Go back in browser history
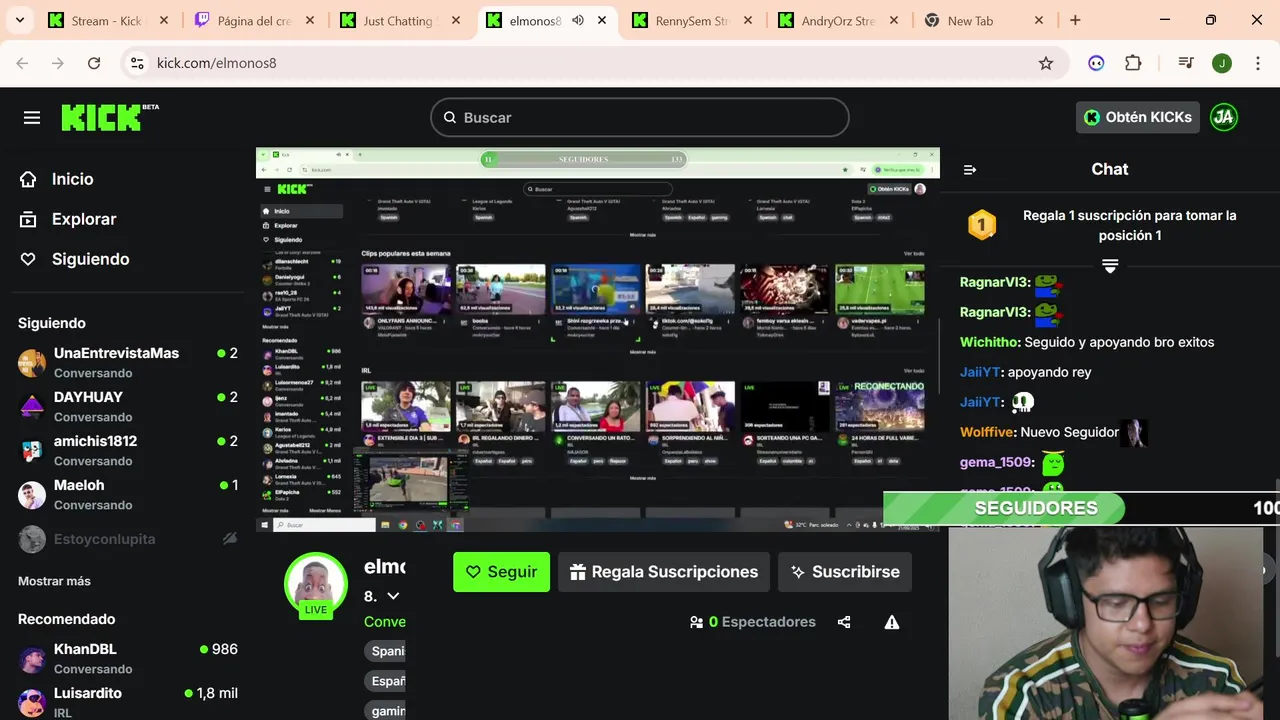 point(22,63)
